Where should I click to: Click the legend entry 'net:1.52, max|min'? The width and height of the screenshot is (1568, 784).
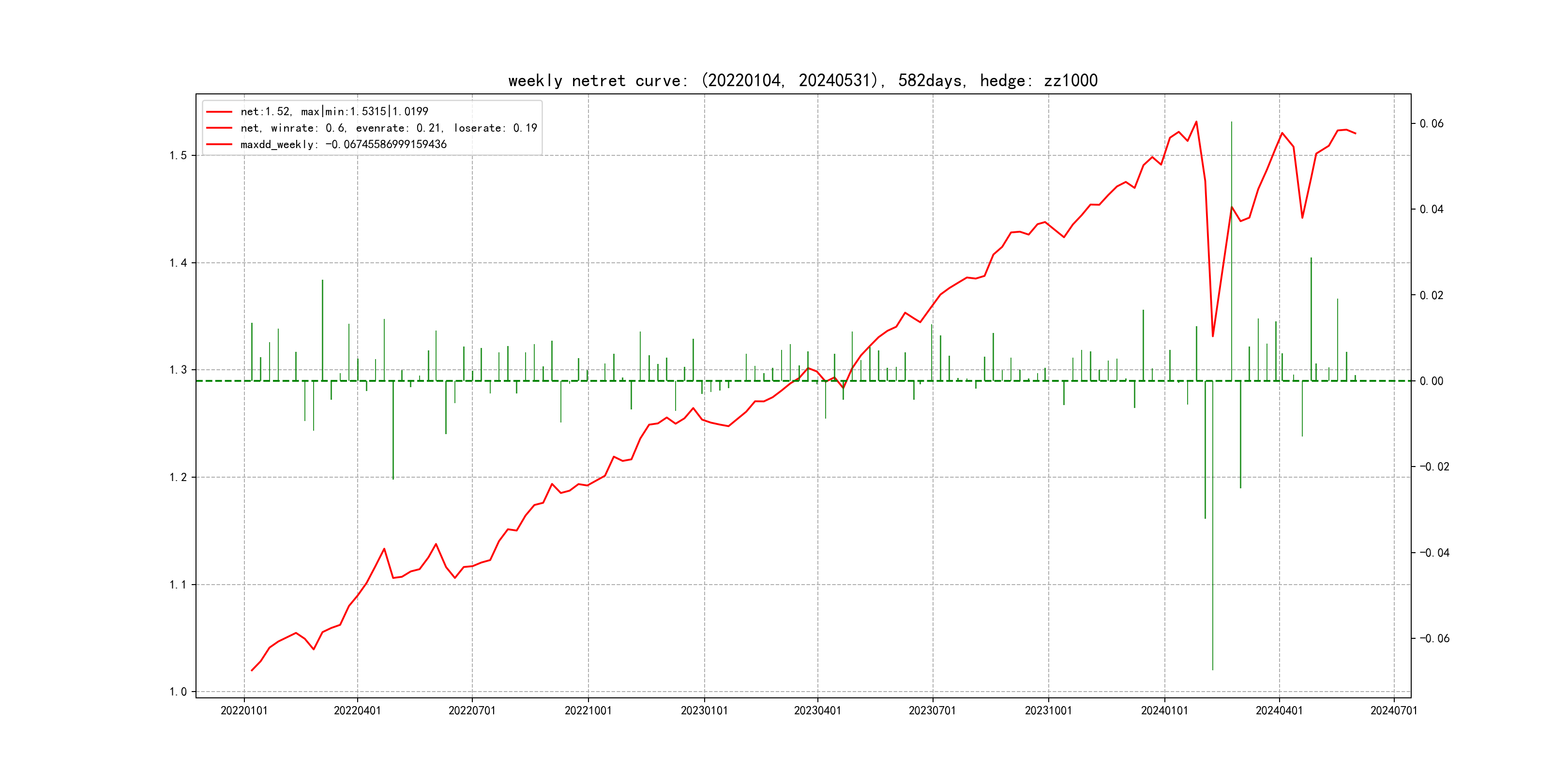pyautogui.click(x=334, y=111)
